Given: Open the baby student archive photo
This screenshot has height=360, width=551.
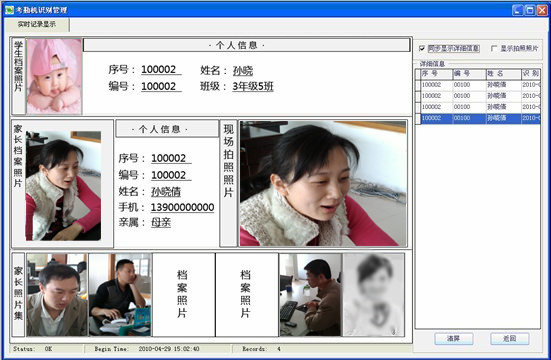Looking at the screenshot, I should coord(54,76).
